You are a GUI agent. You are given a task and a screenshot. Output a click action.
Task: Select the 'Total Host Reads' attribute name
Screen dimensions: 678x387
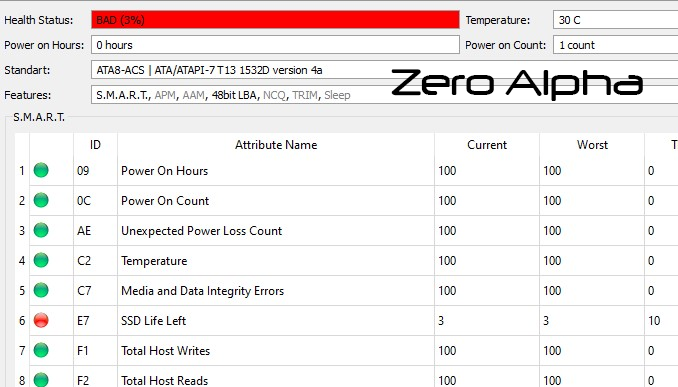click(x=164, y=381)
